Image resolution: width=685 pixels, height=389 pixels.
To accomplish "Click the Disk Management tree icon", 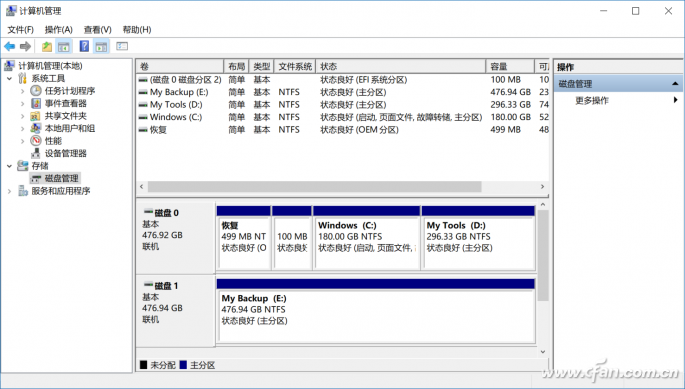I will pos(36,178).
